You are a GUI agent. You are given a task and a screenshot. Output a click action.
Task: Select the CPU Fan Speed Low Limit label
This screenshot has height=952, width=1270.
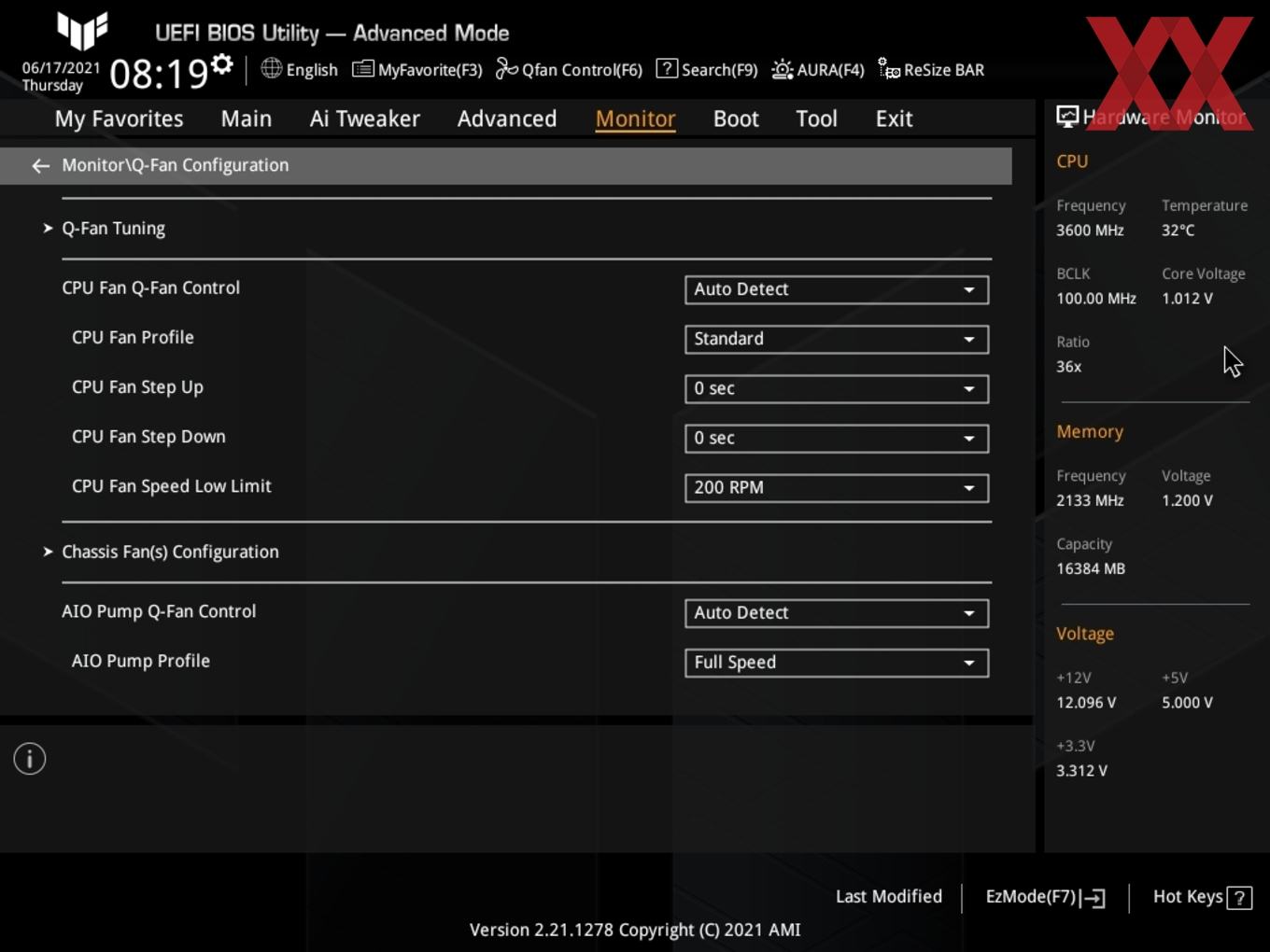tap(172, 486)
